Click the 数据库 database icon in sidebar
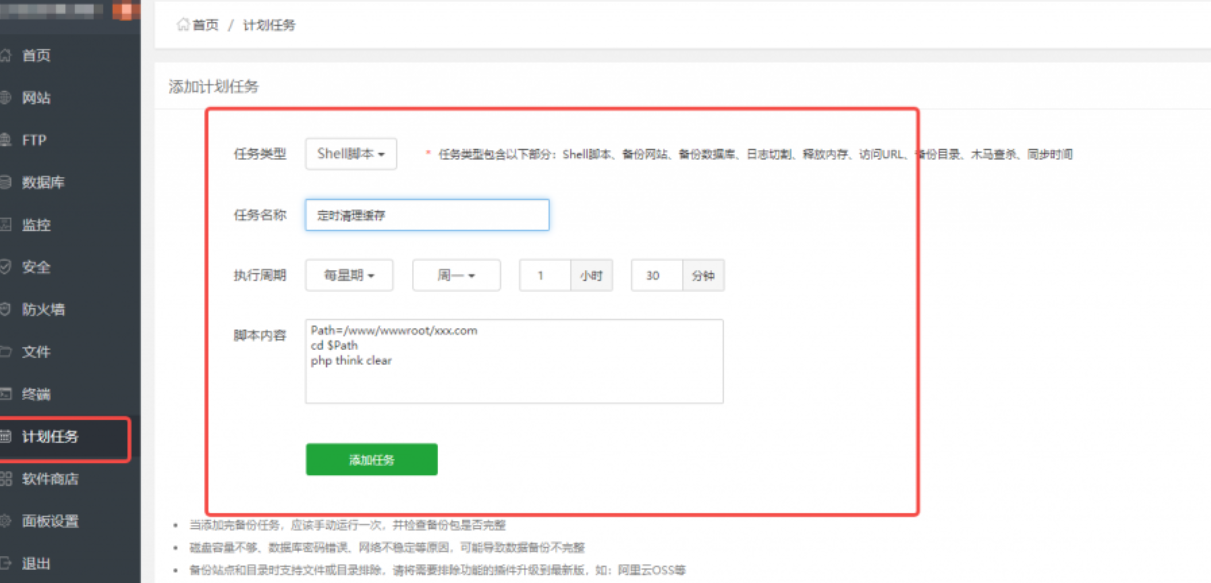The width and height of the screenshot is (1211, 583). click(x=5, y=183)
